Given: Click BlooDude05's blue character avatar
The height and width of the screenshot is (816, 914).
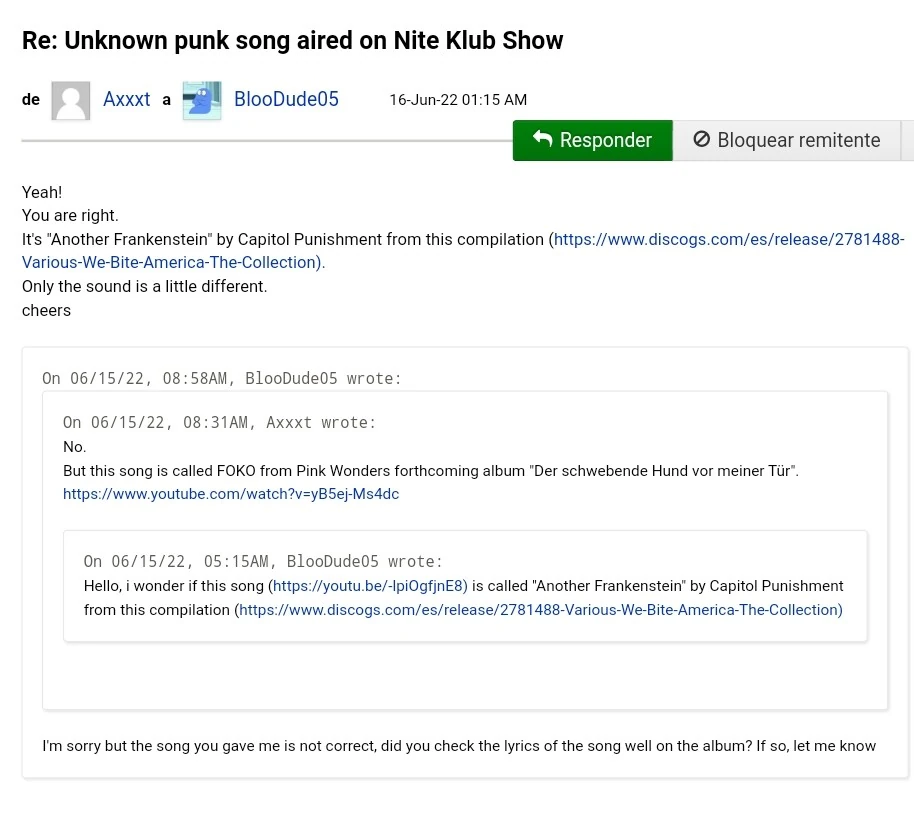Looking at the screenshot, I should pyautogui.click(x=201, y=100).
